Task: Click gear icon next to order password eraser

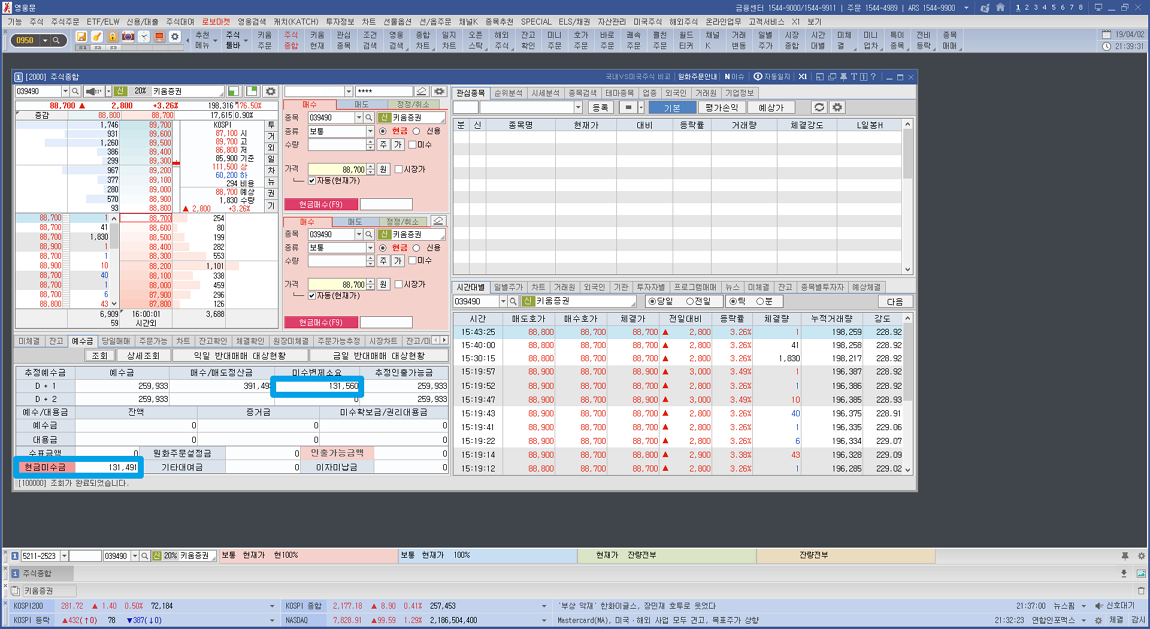Action: pos(439,92)
